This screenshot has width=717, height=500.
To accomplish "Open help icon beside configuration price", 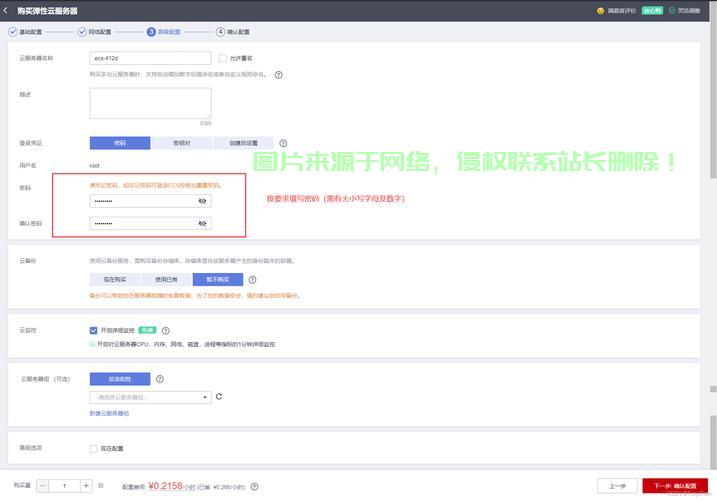I will click(x=255, y=486).
